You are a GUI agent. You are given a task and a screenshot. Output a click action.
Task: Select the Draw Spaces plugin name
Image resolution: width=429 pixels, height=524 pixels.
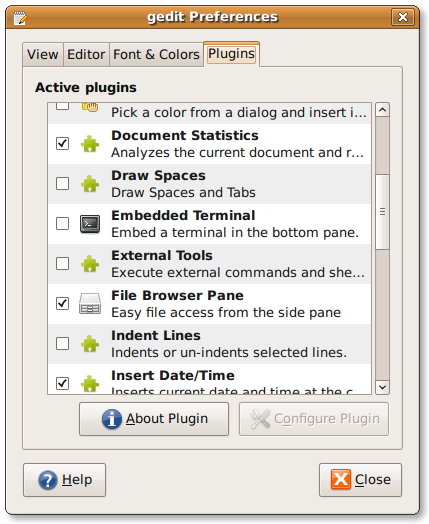click(158, 175)
